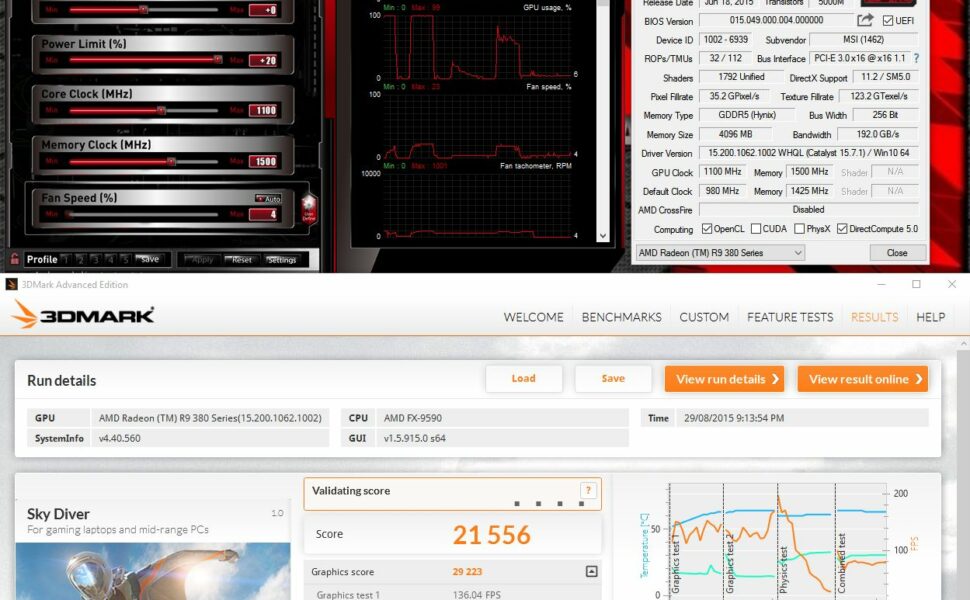Open the BENCHMARKS tab
The width and height of the screenshot is (970, 600).
621,317
